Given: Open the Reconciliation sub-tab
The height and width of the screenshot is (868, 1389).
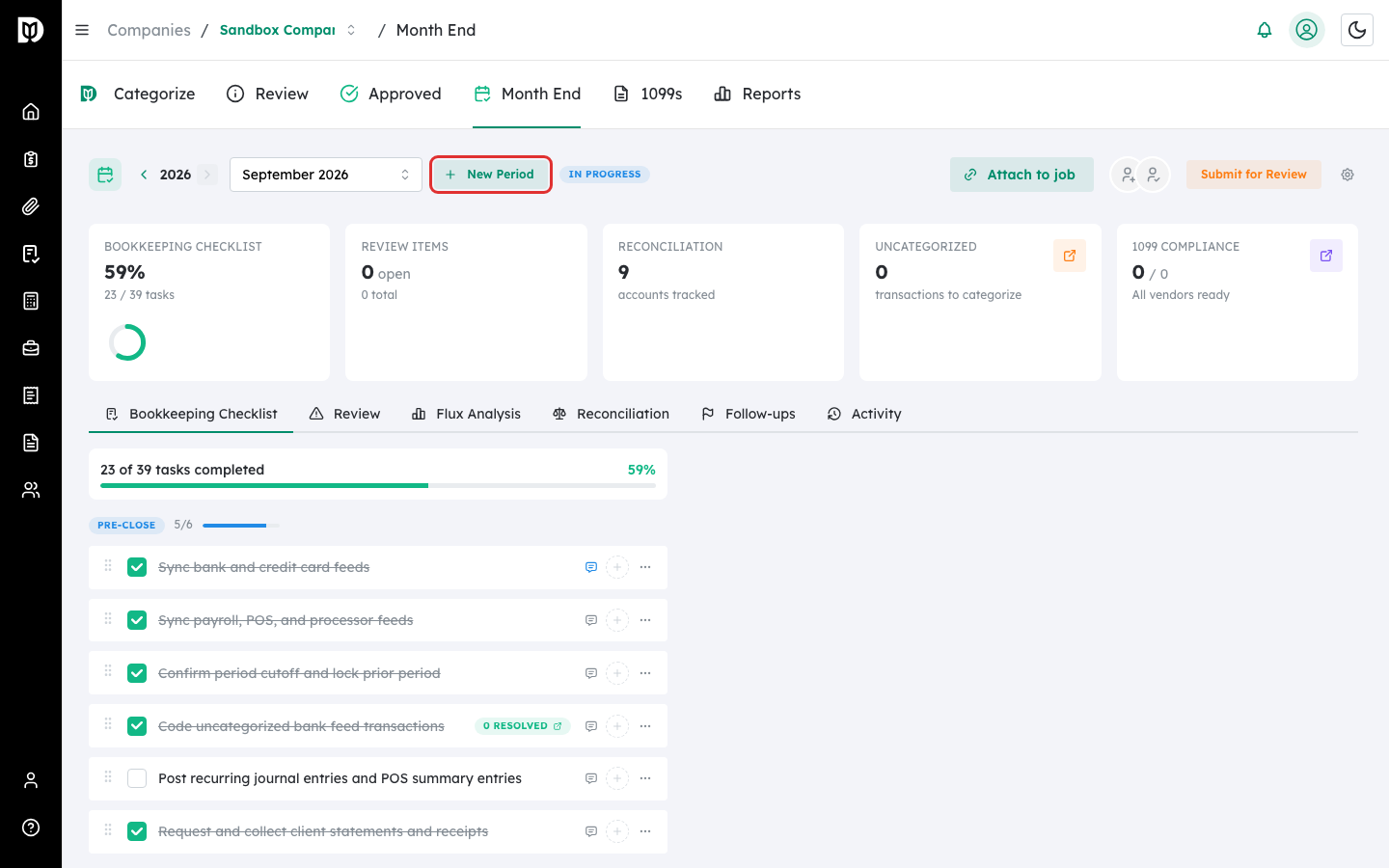Looking at the screenshot, I should pos(611,414).
